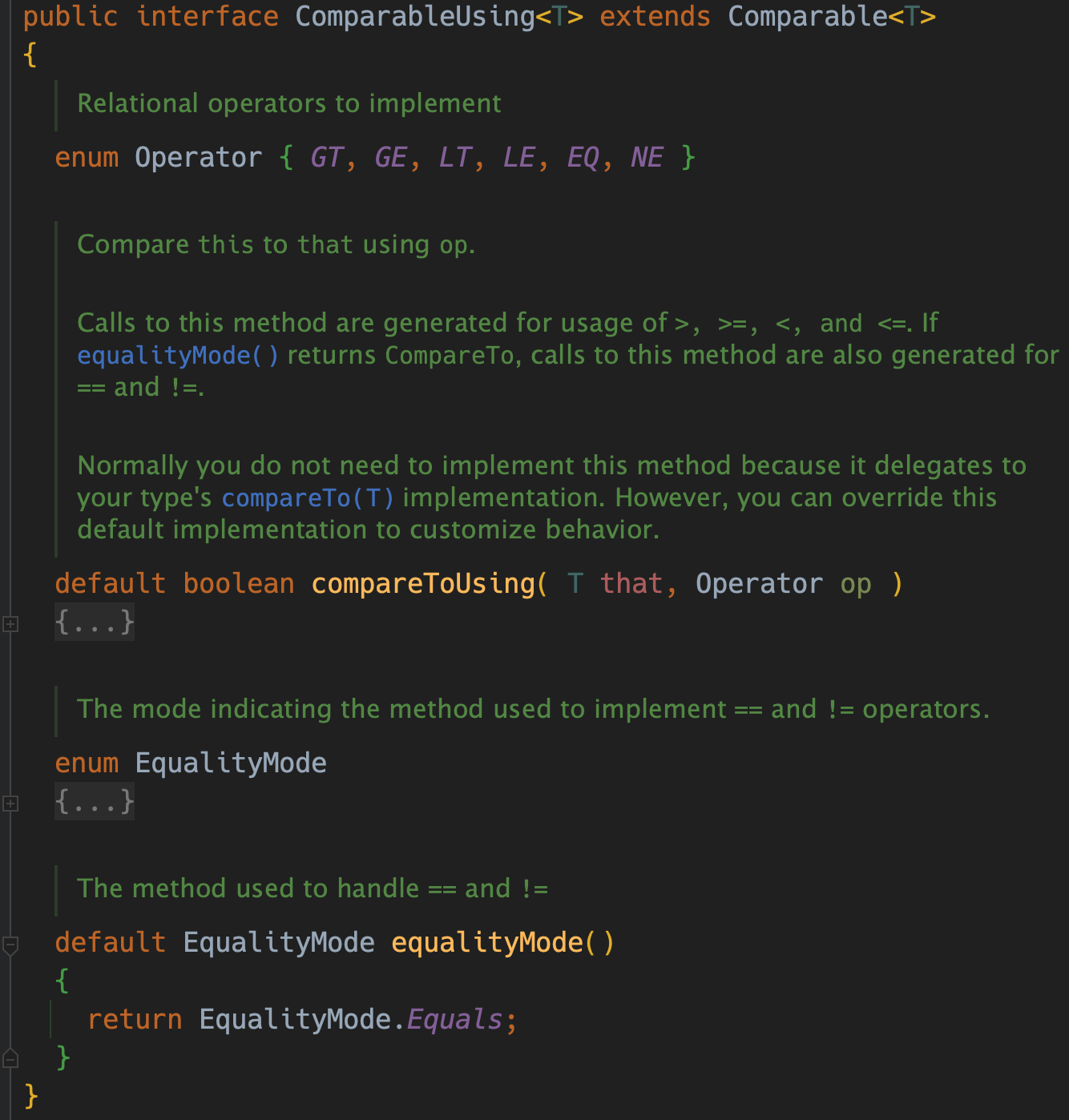Screen dimensions: 1069x1120
Task: Select the NE enum constant
Action: coord(647,157)
